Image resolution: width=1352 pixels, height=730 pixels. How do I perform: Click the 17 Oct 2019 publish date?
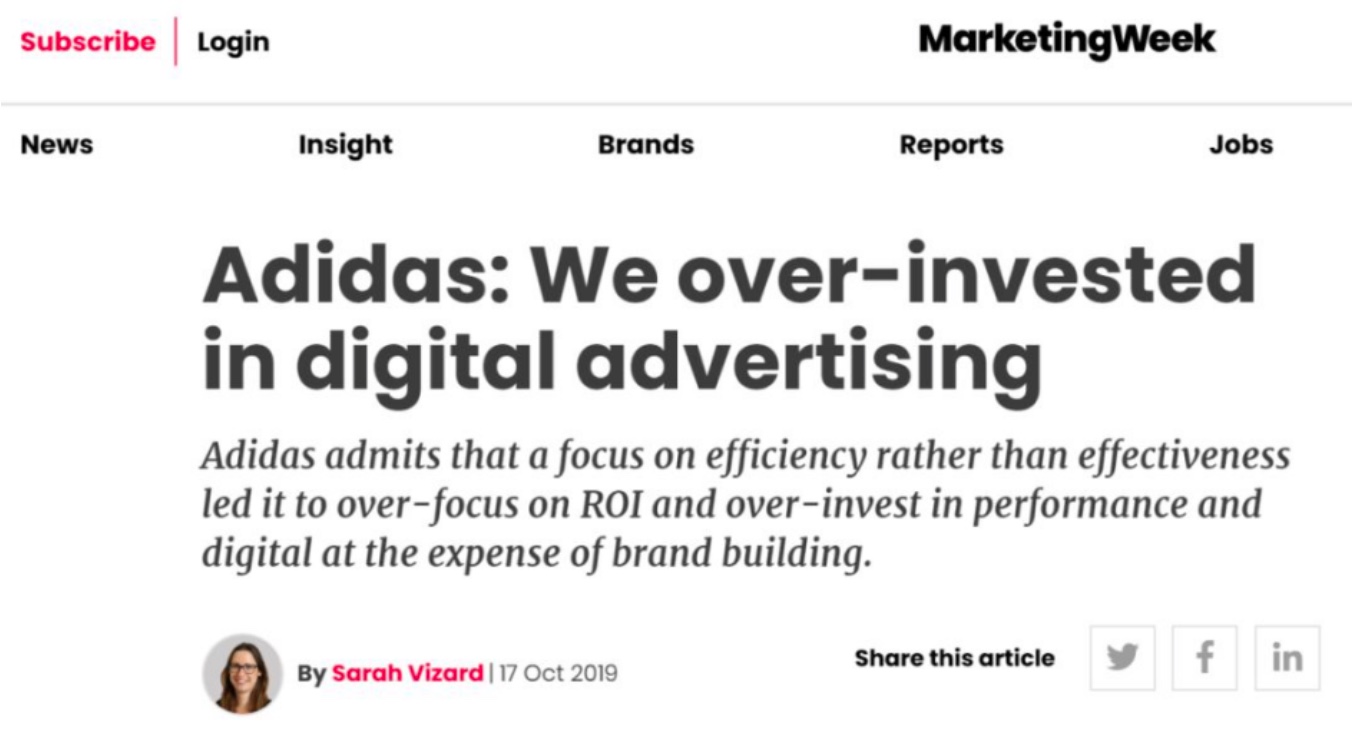pos(557,673)
